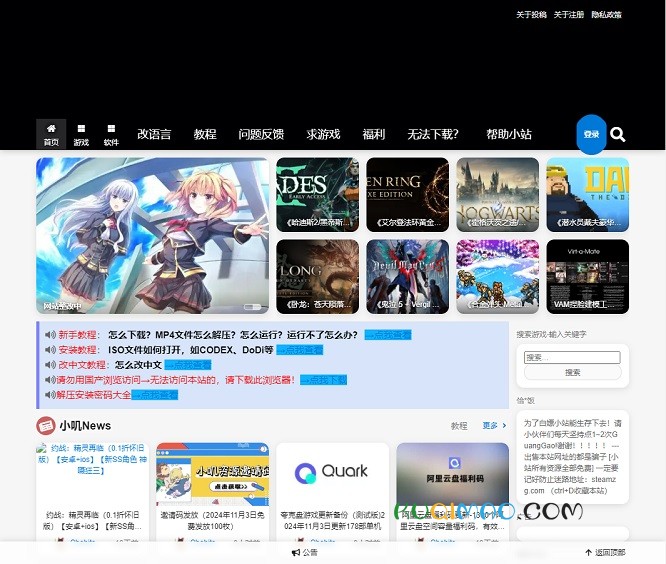Screen dimensions: 666x564
Task: Open the 卧龙:苍天陨落 Wo Long card
Action: click(x=317, y=277)
